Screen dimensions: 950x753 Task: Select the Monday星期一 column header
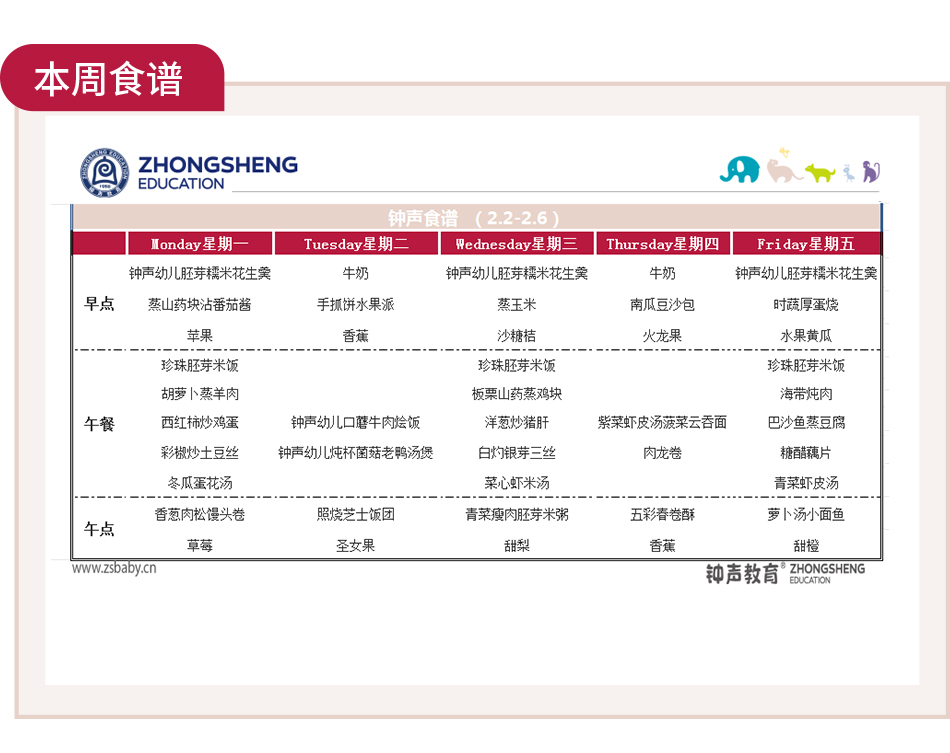tap(199, 244)
